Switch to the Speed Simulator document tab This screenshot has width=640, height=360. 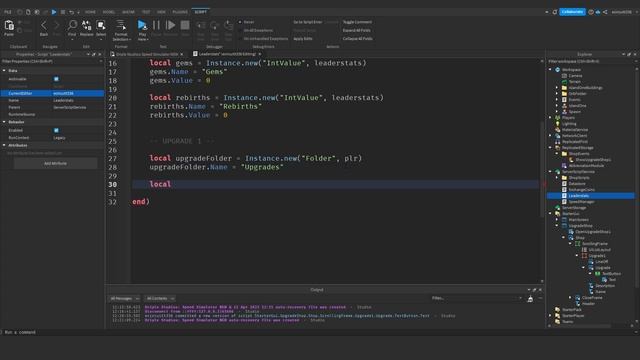click(147, 54)
